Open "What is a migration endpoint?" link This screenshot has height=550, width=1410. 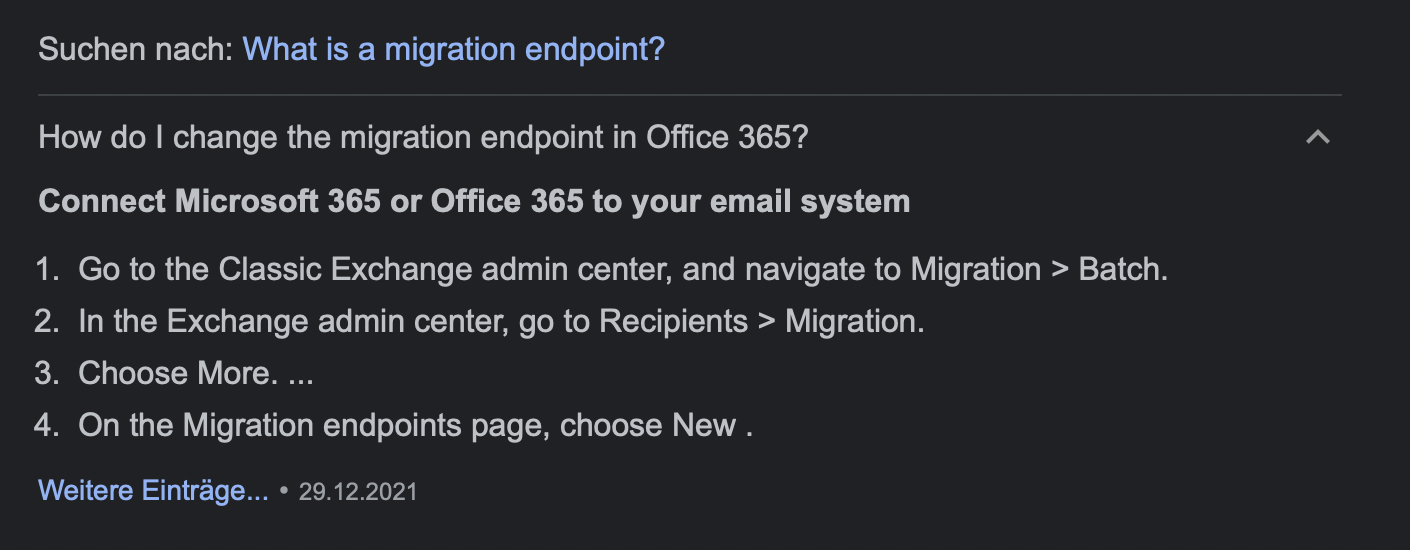pos(453,49)
